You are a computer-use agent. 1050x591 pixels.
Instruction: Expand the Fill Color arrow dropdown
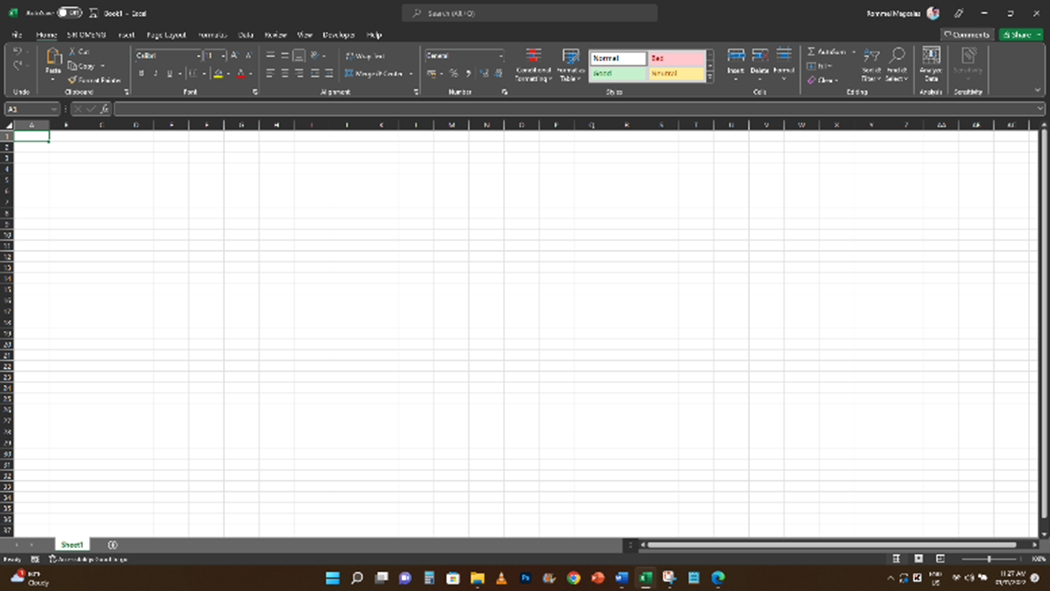click(x=228, y=74)
